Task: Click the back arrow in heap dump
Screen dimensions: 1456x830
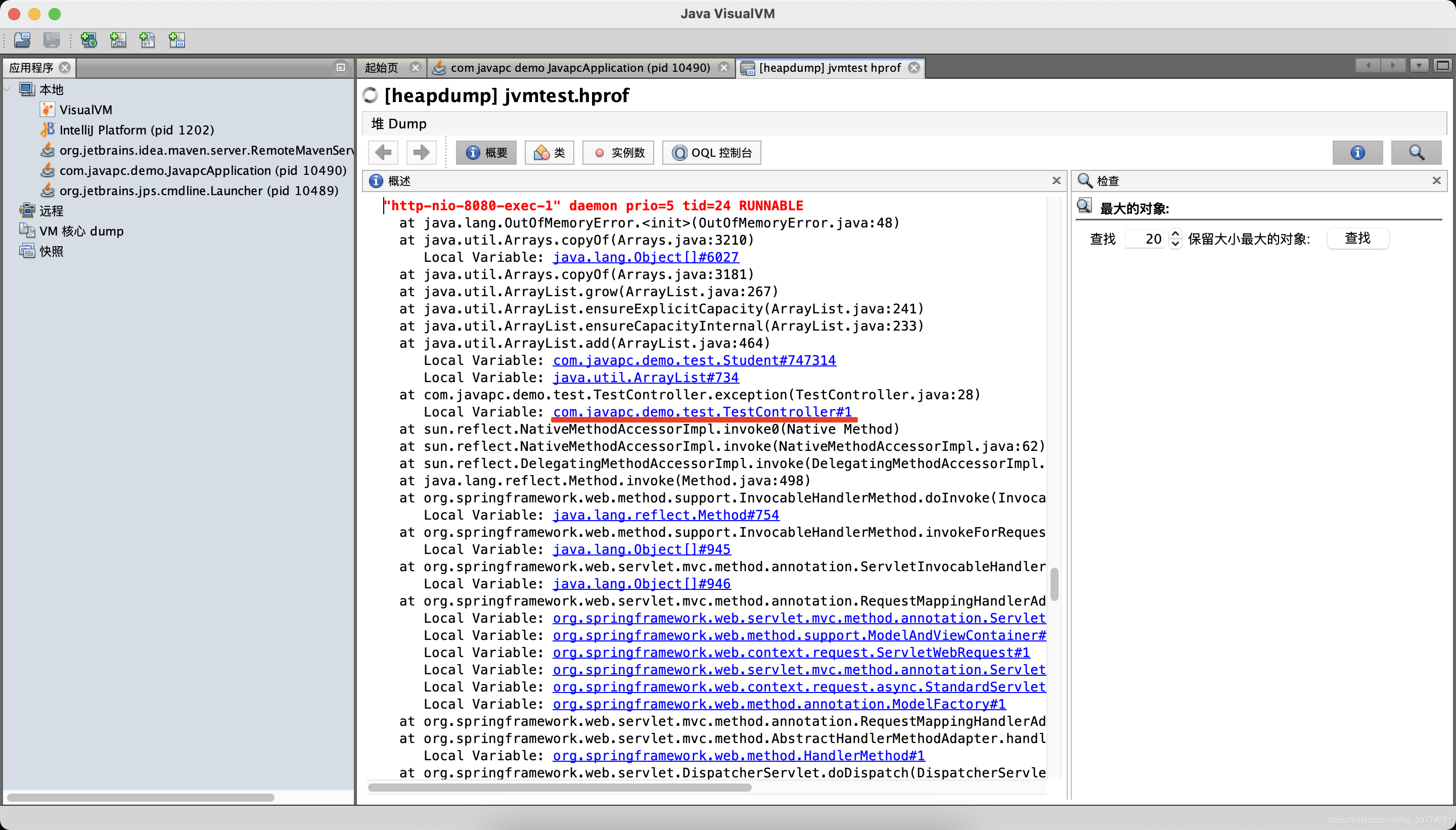Action: (x=383, y=152)
